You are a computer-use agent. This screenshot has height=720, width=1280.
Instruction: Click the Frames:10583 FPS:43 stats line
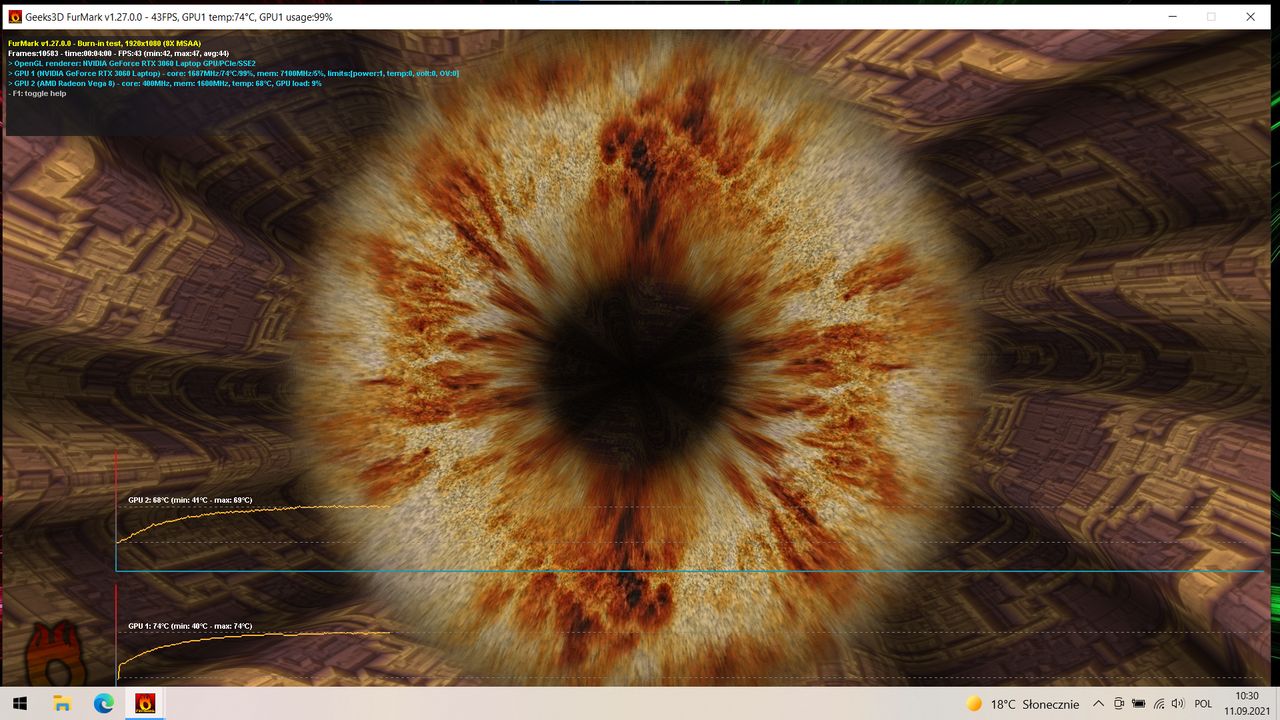coord(119,53)
